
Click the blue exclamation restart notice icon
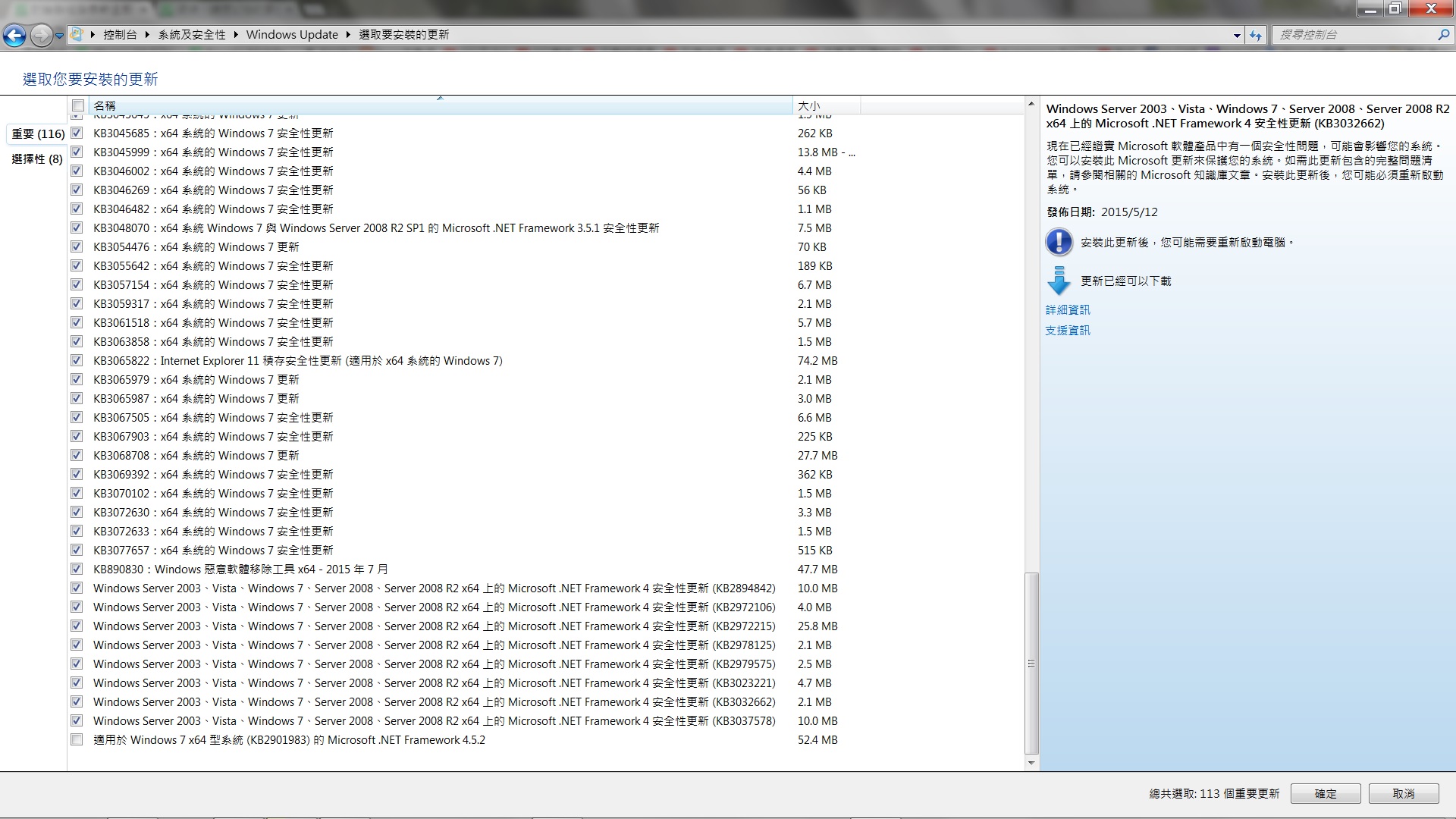coord(1059,243)
